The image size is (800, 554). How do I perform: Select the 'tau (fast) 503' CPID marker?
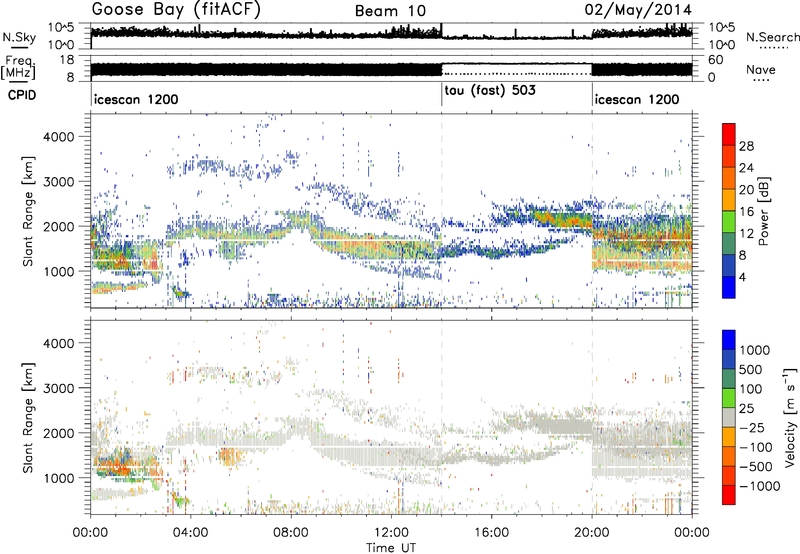490,91
